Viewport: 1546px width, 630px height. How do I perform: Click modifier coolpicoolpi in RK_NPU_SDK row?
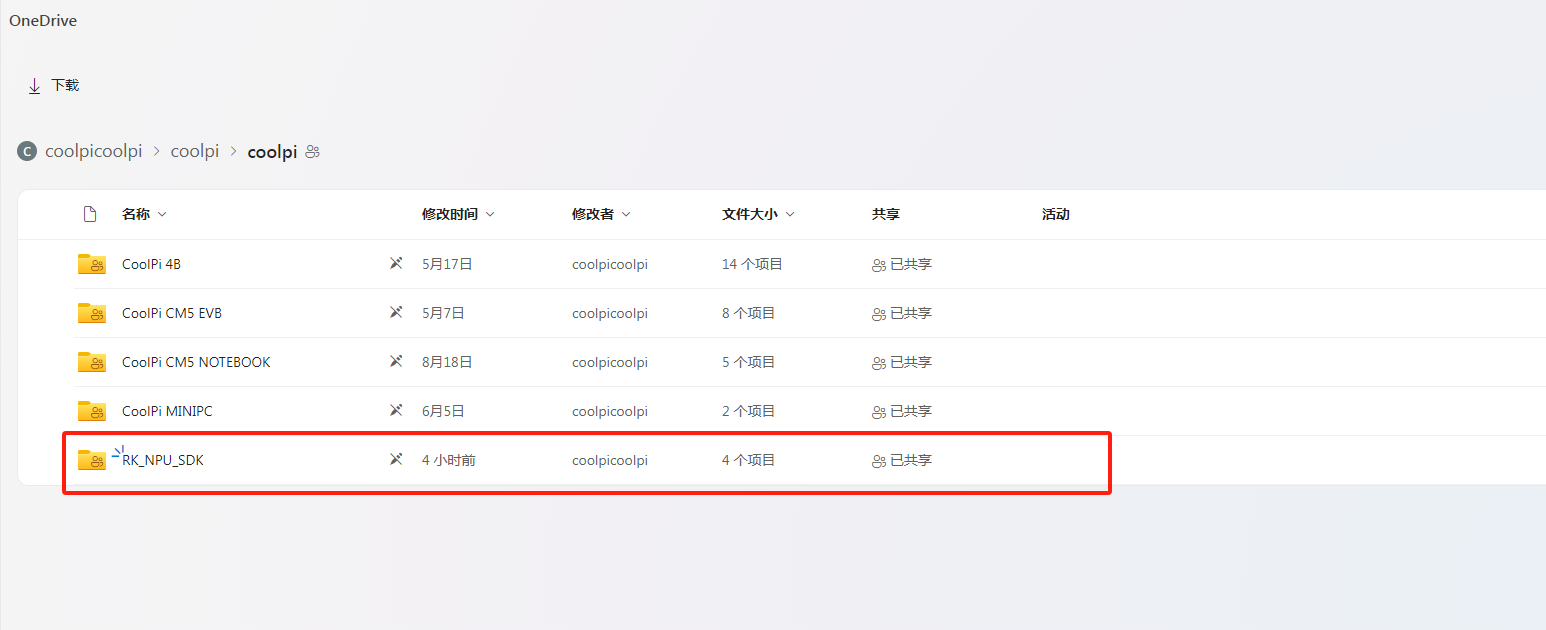click(x=610, y=460)
